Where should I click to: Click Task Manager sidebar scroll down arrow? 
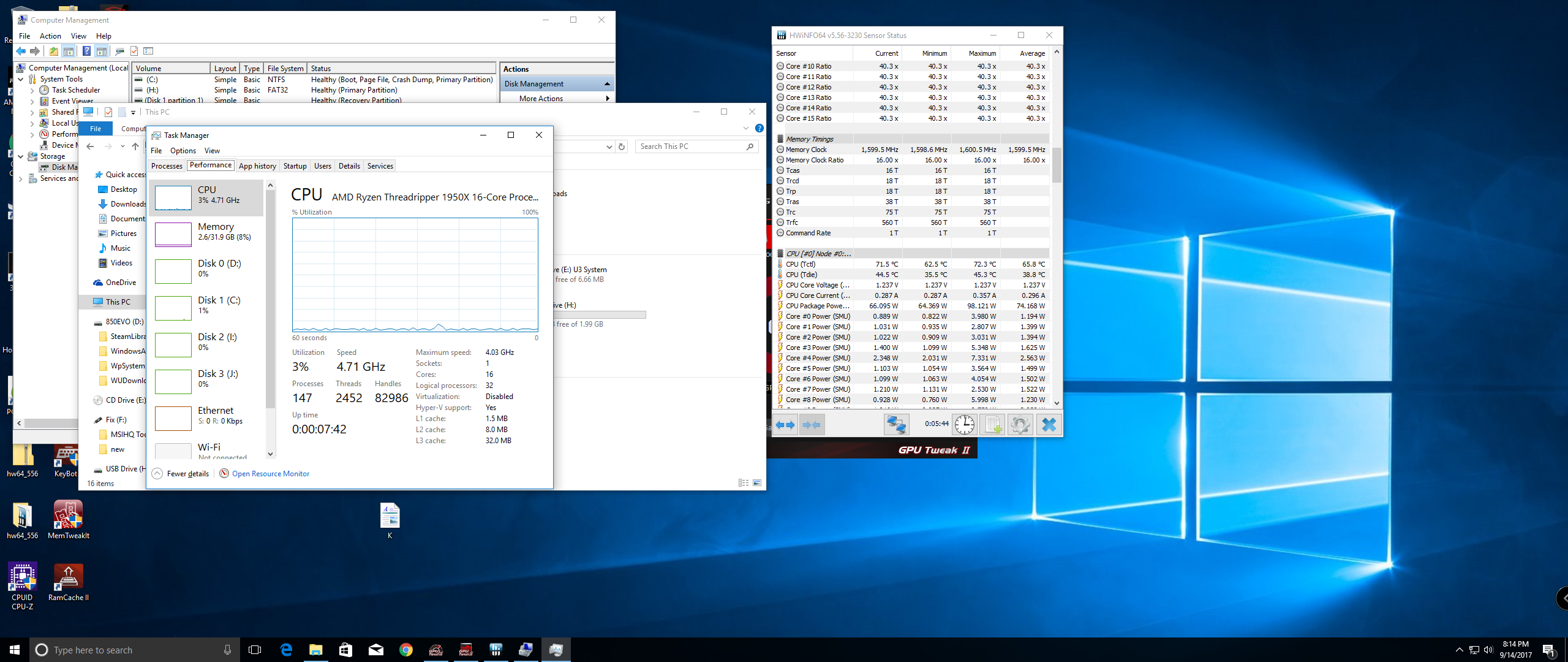pos(271,454)
